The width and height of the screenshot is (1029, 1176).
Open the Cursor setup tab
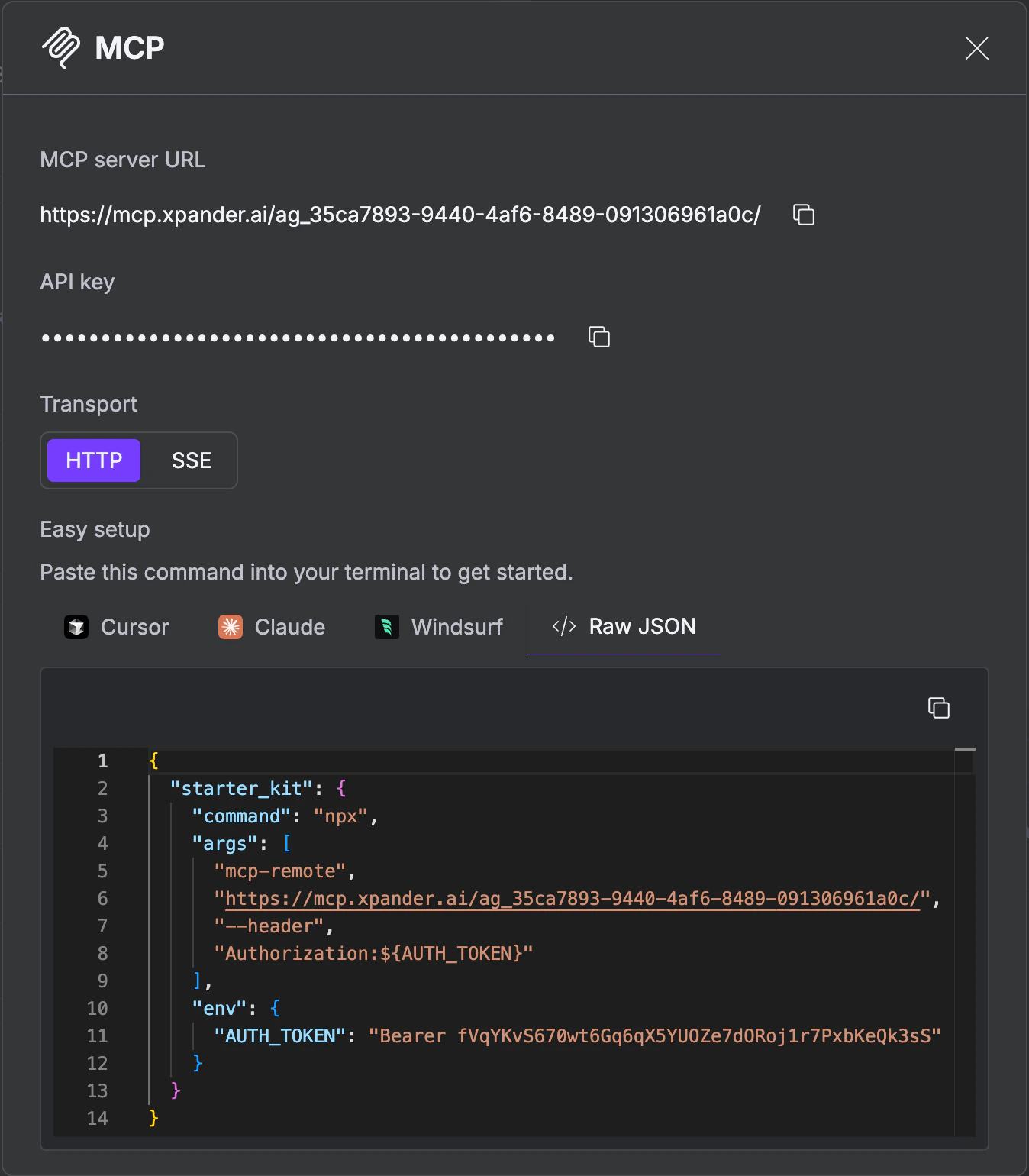[117, 627]
